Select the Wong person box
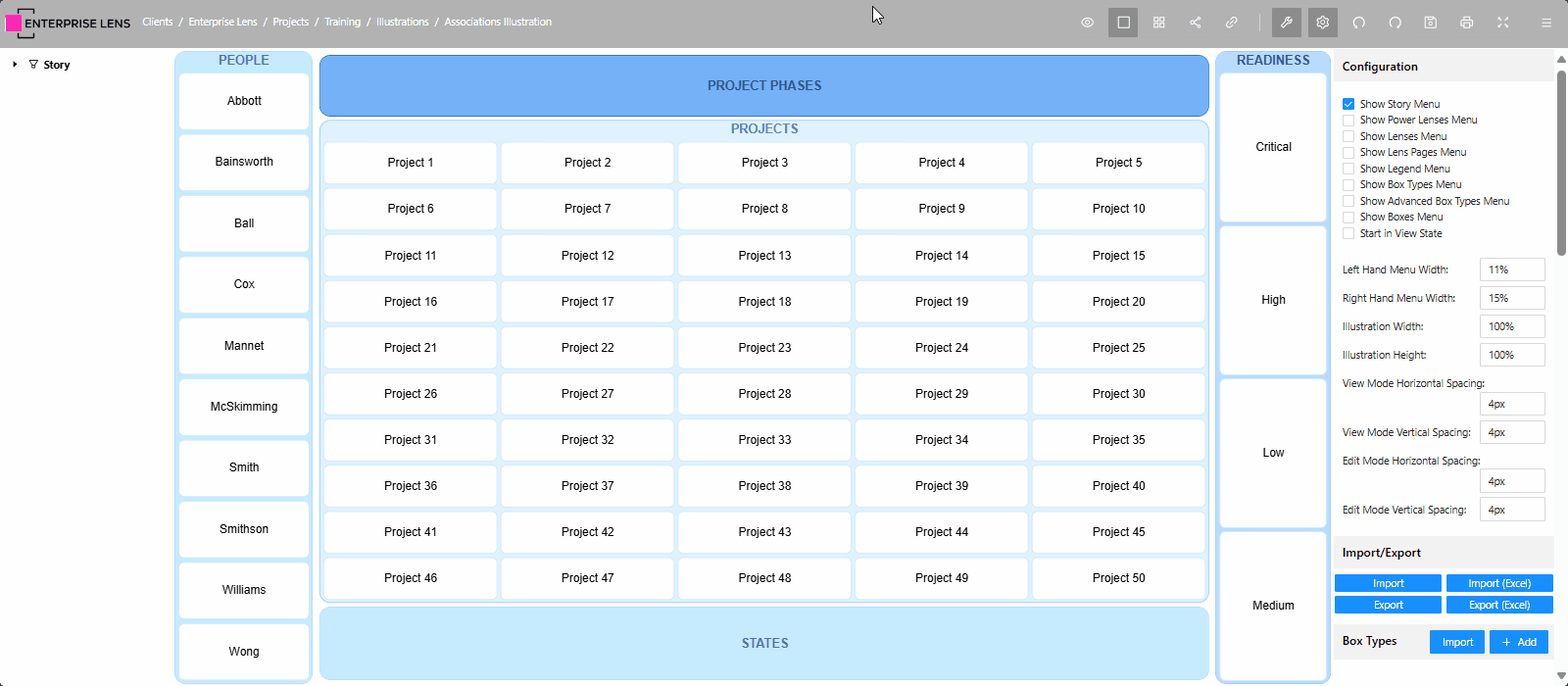Viewport: 1568px width, 686px height. click(244, 652)
